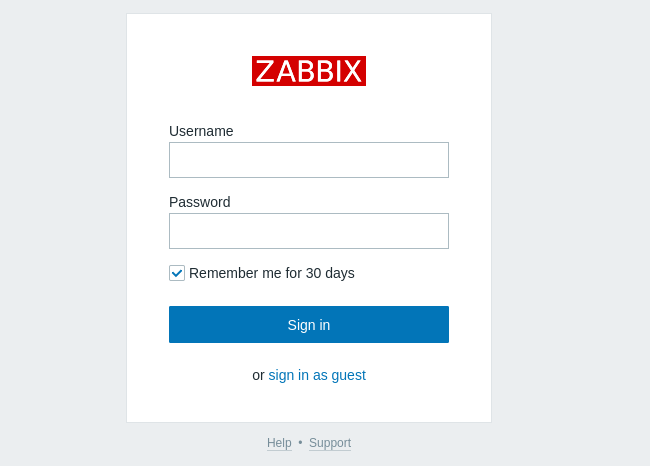
Task: Click the words '30 days' beside checkbox
Action: pos(330,273)
